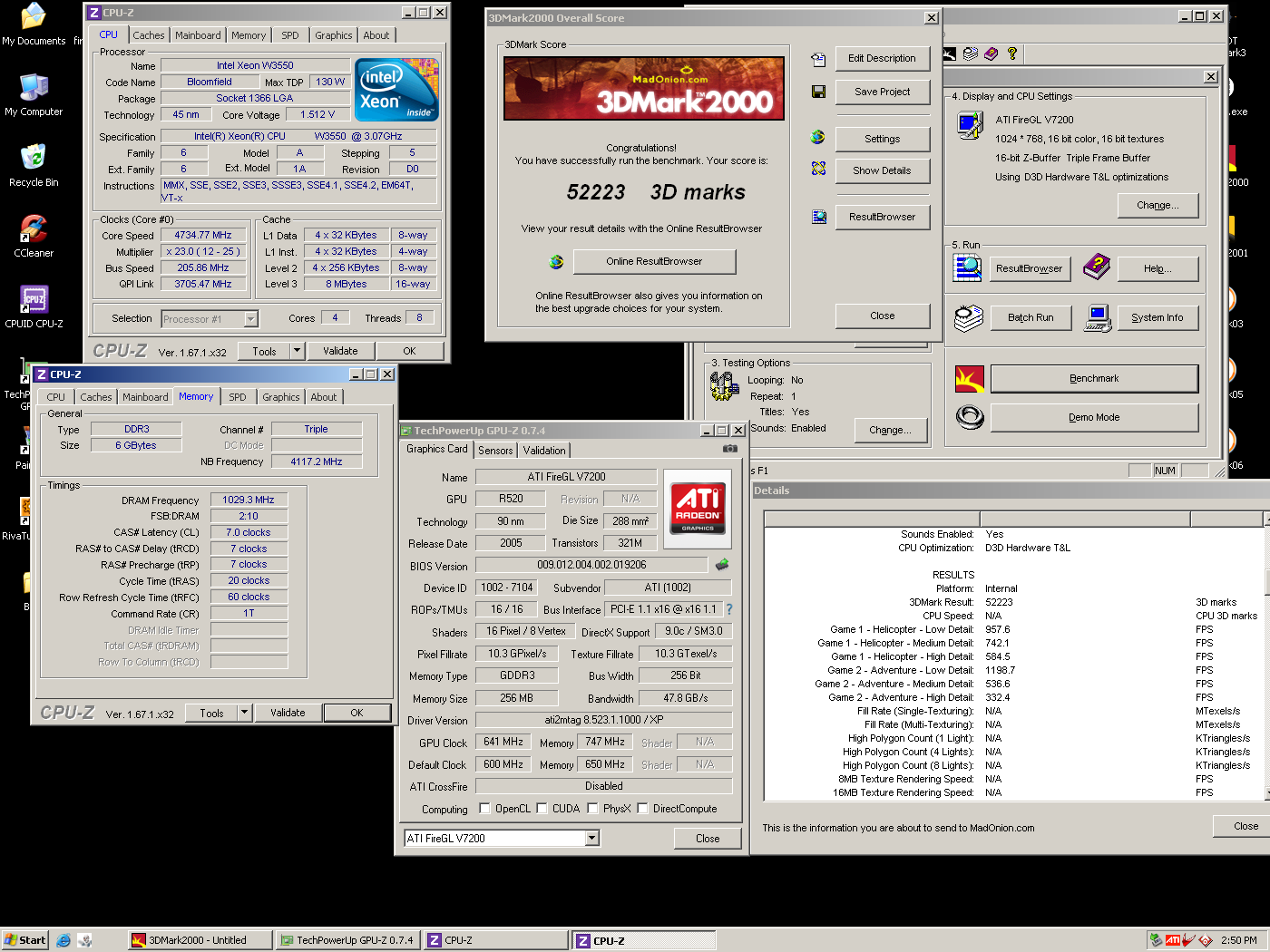Screen dimensions: 1270x952
Task: Click the Demo Mode ring icon
Action: tap(970, 417)
